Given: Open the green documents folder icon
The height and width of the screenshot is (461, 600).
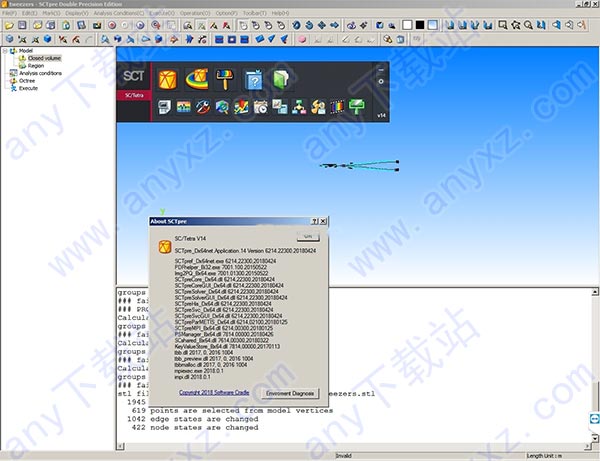Looking at the screenshot, I should click(281, 80).
